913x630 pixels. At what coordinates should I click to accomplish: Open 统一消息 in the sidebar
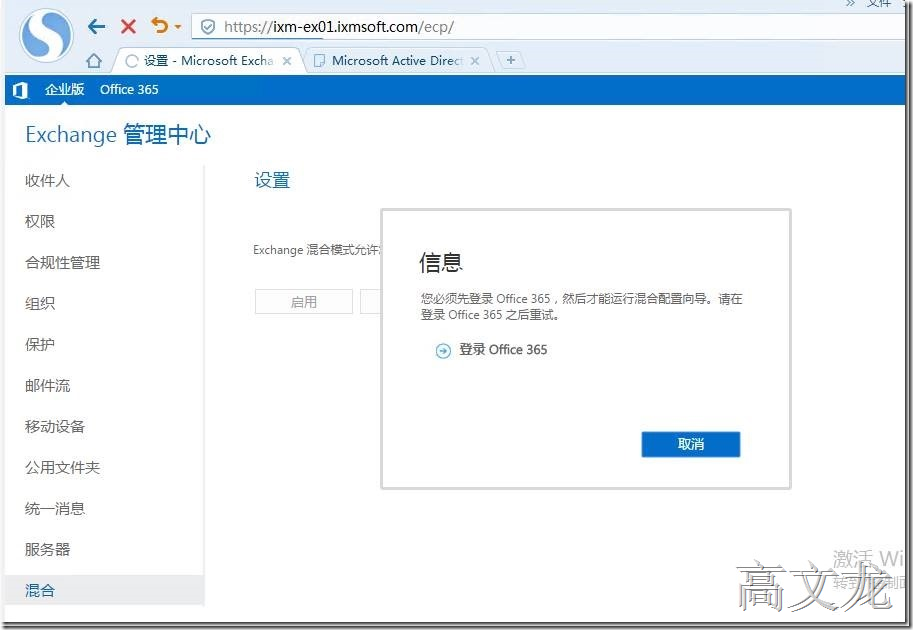click(x=55, y=508)
